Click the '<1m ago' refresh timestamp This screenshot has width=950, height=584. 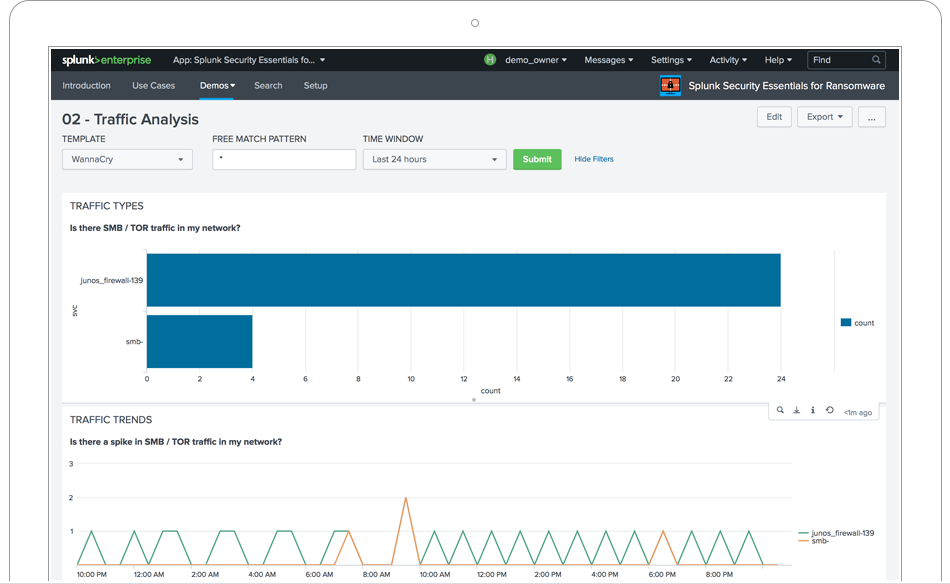[x=858, y=413]
